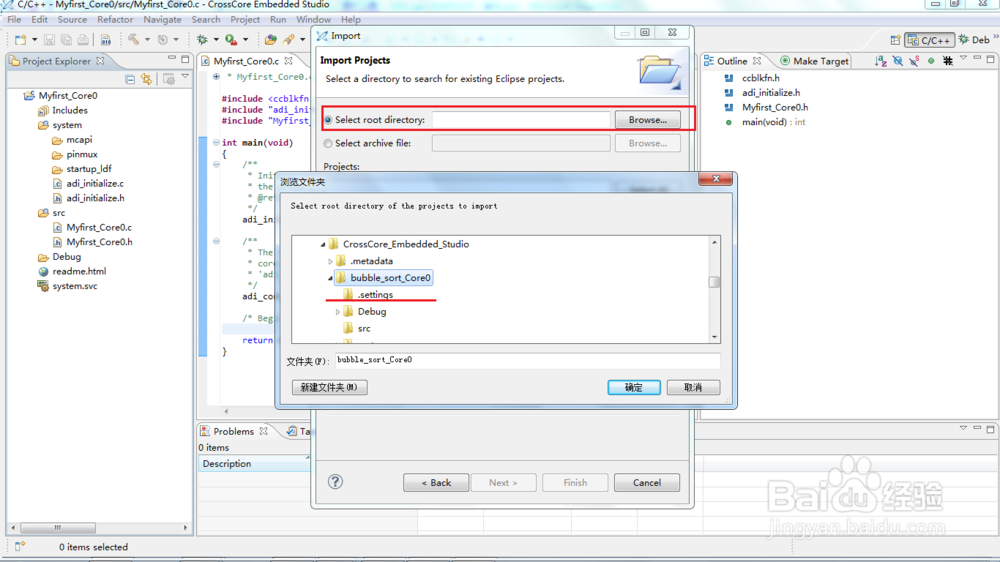The height and width of the screenshot is (562, 1000).
Task: Click the Project Explorer horizontal scrollbar
Action: [x=58, y=528]
